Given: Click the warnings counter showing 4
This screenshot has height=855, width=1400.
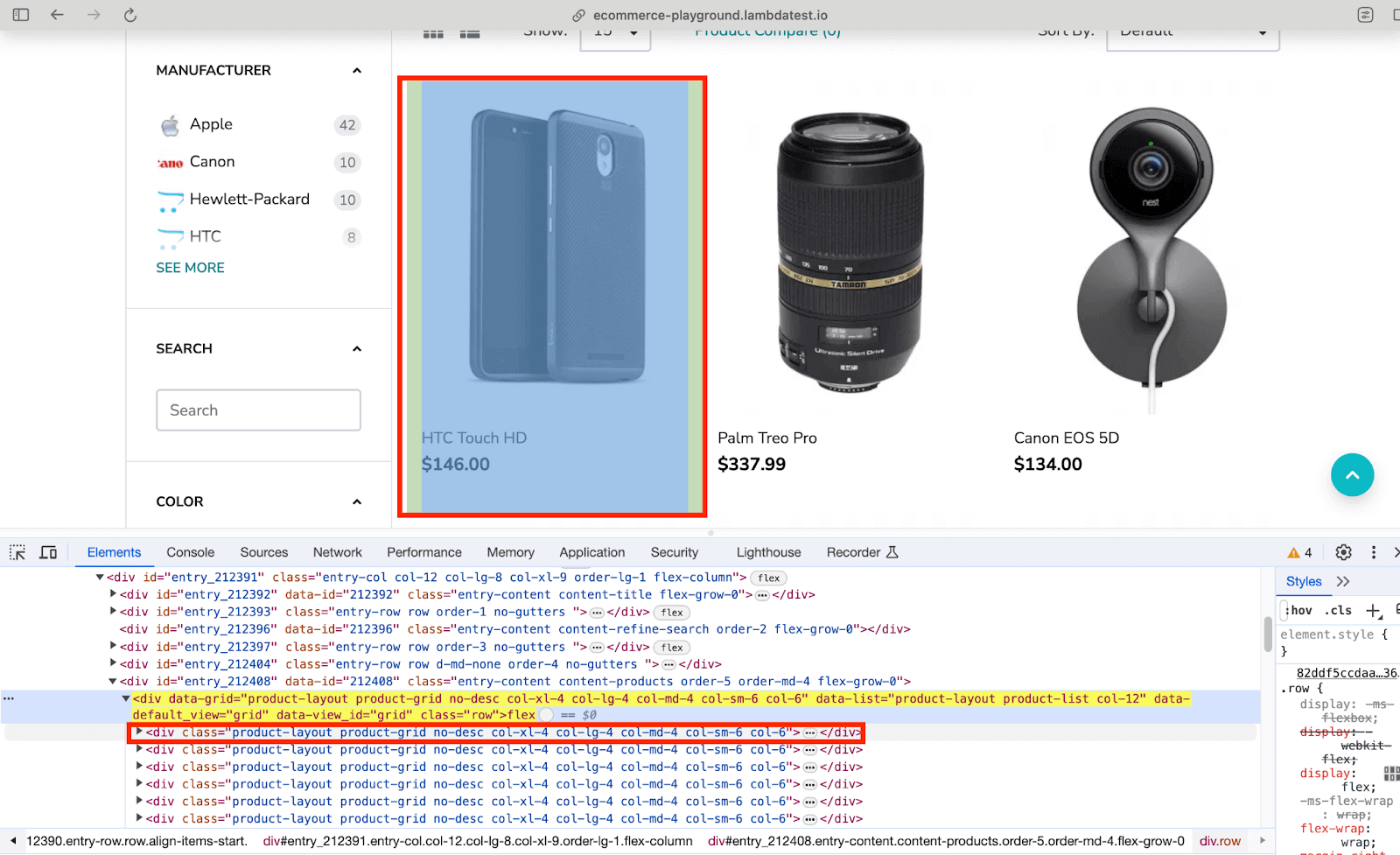Looking at the screenshot, I should [1299, 552].
